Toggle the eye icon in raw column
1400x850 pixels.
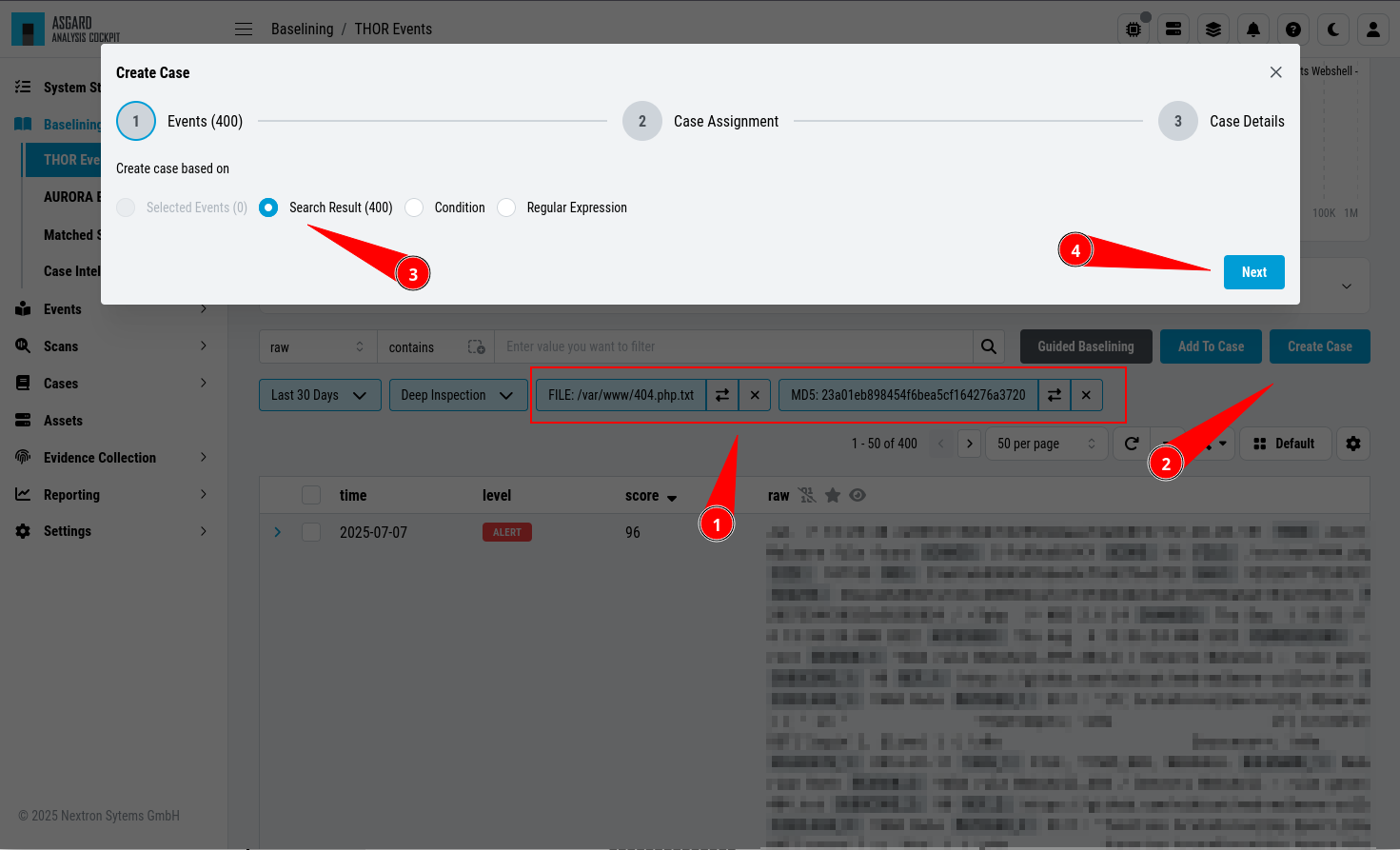858,495
